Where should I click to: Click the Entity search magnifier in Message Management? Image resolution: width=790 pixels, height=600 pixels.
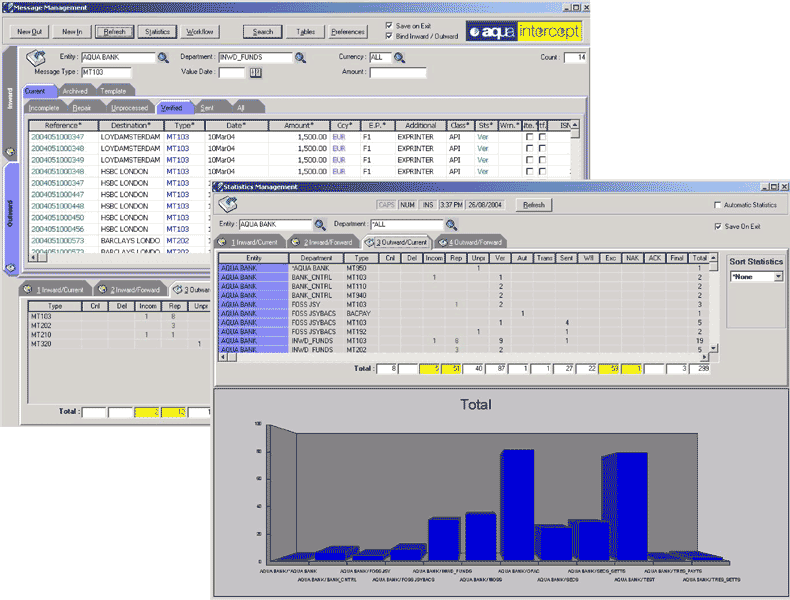[163, 58]
